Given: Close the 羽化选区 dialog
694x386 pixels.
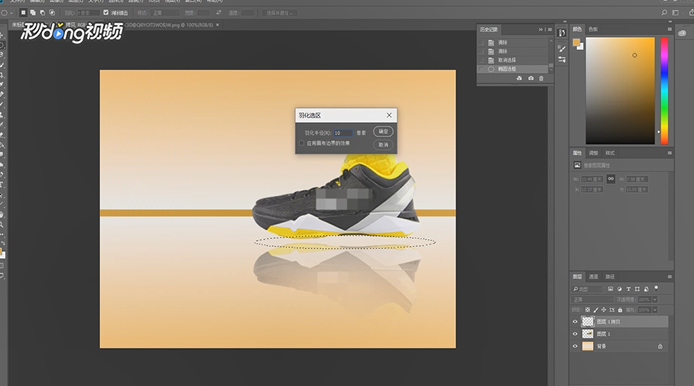Looking at the screenshot, I should 389,115.
